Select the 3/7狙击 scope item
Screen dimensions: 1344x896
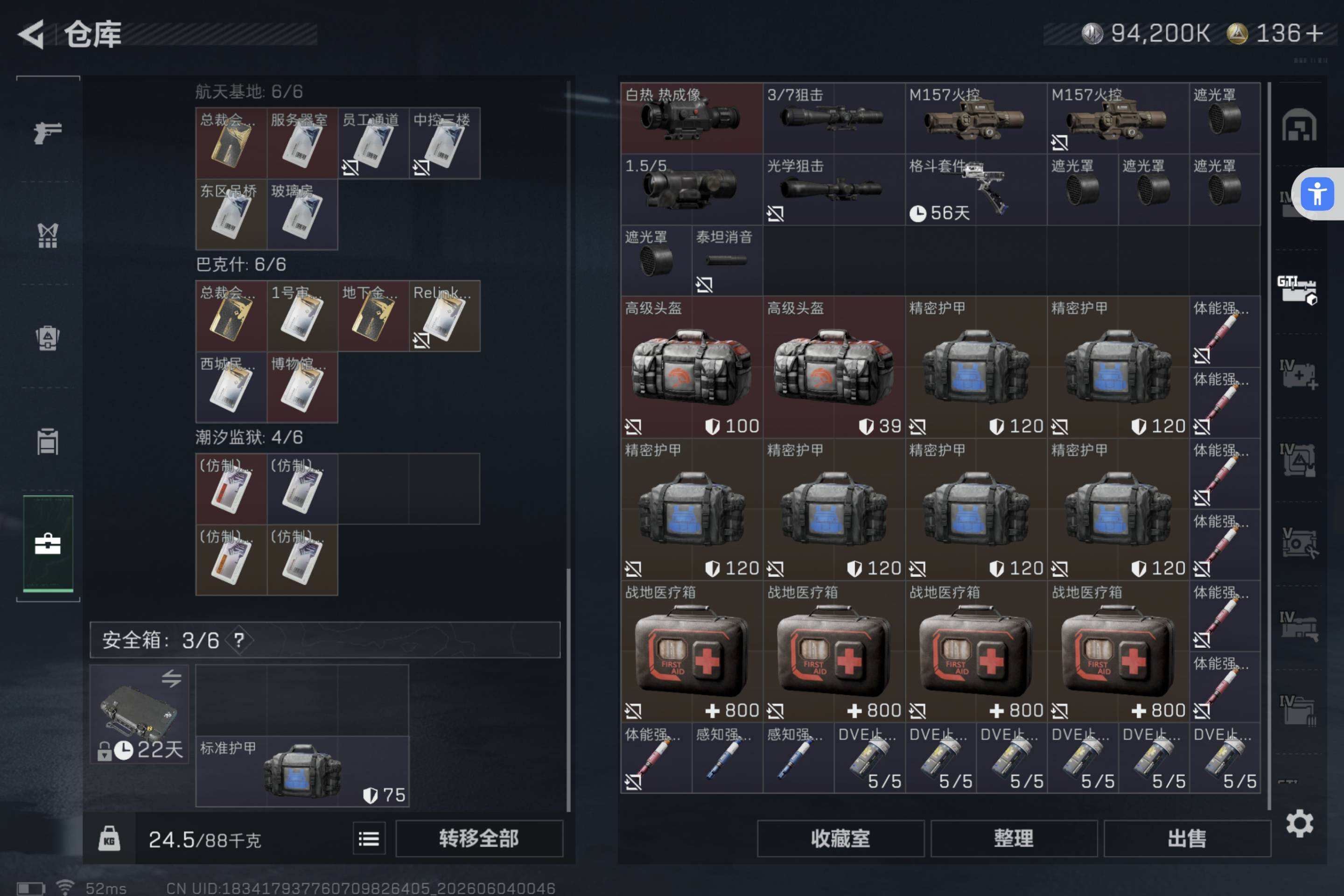pos(834,118)
